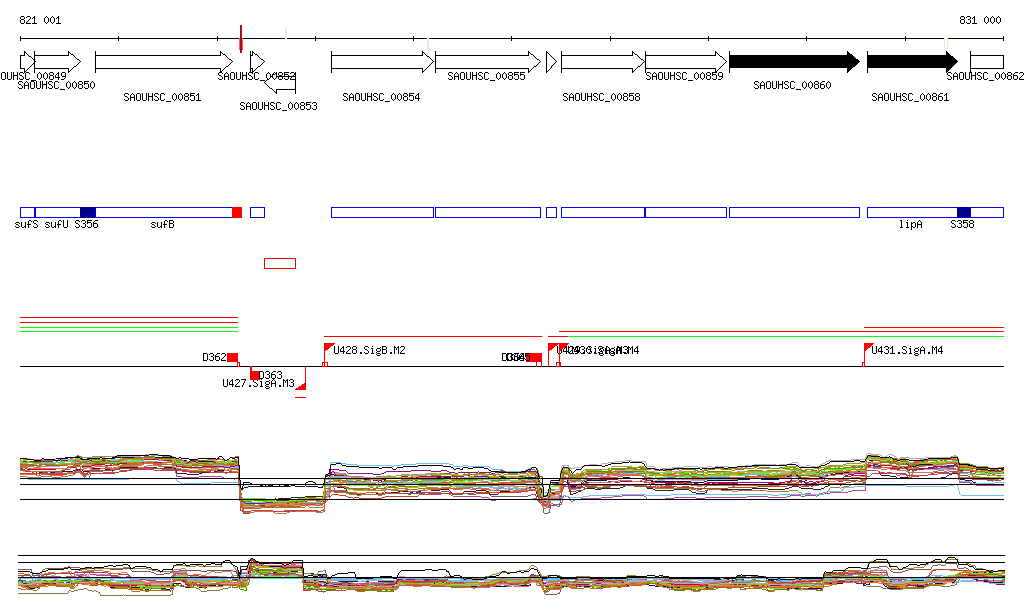The image size is (1024, 611).
Task: Click the SAOUHSC_00861 label text
Action: tap(910, 97)
